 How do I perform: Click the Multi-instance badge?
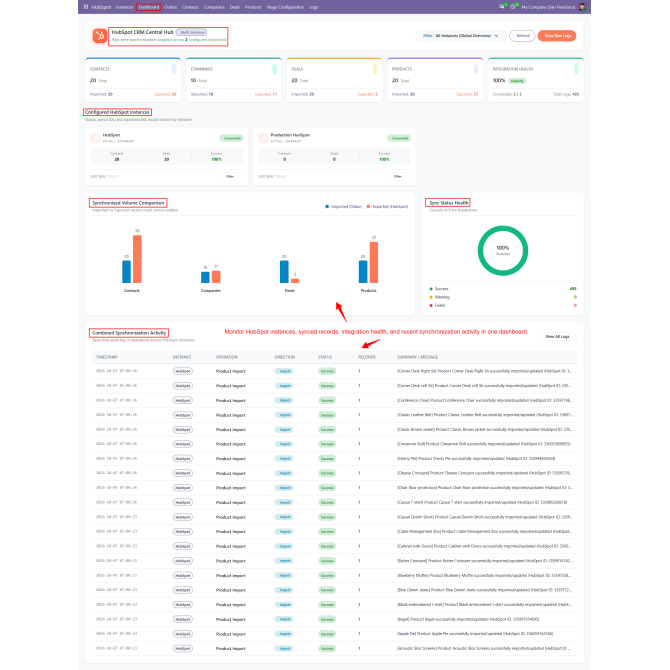[192, 32]
